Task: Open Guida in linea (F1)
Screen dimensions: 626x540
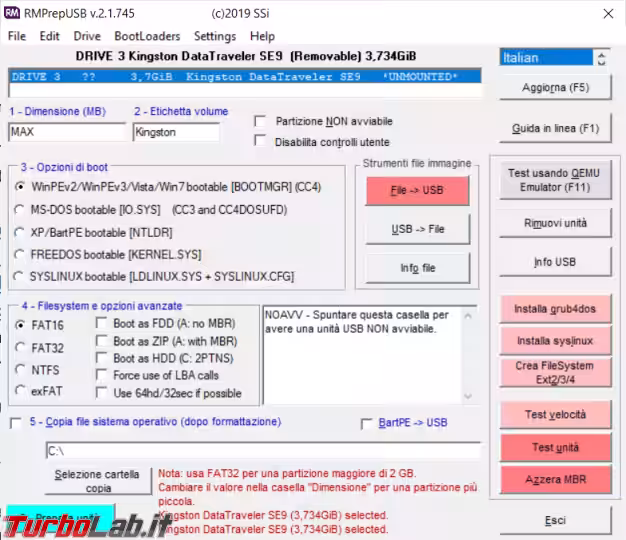Action: [x=555, y=128]
